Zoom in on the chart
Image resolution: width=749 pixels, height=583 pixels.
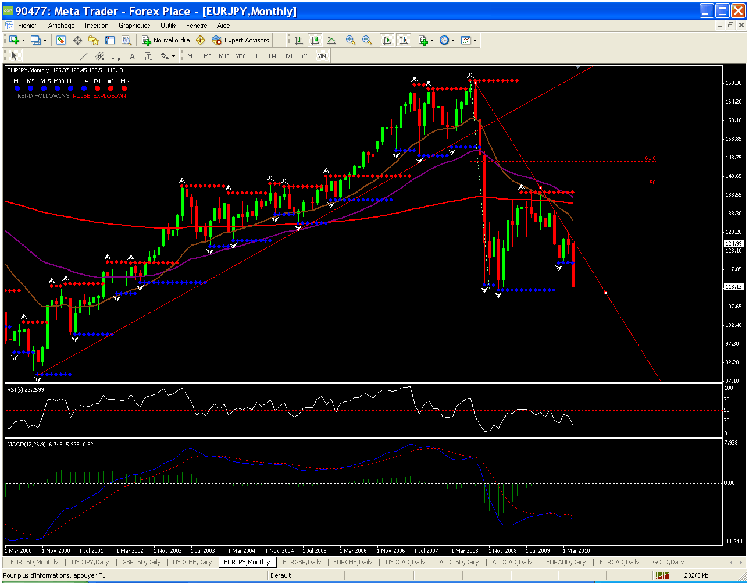(x=350, y=40)
